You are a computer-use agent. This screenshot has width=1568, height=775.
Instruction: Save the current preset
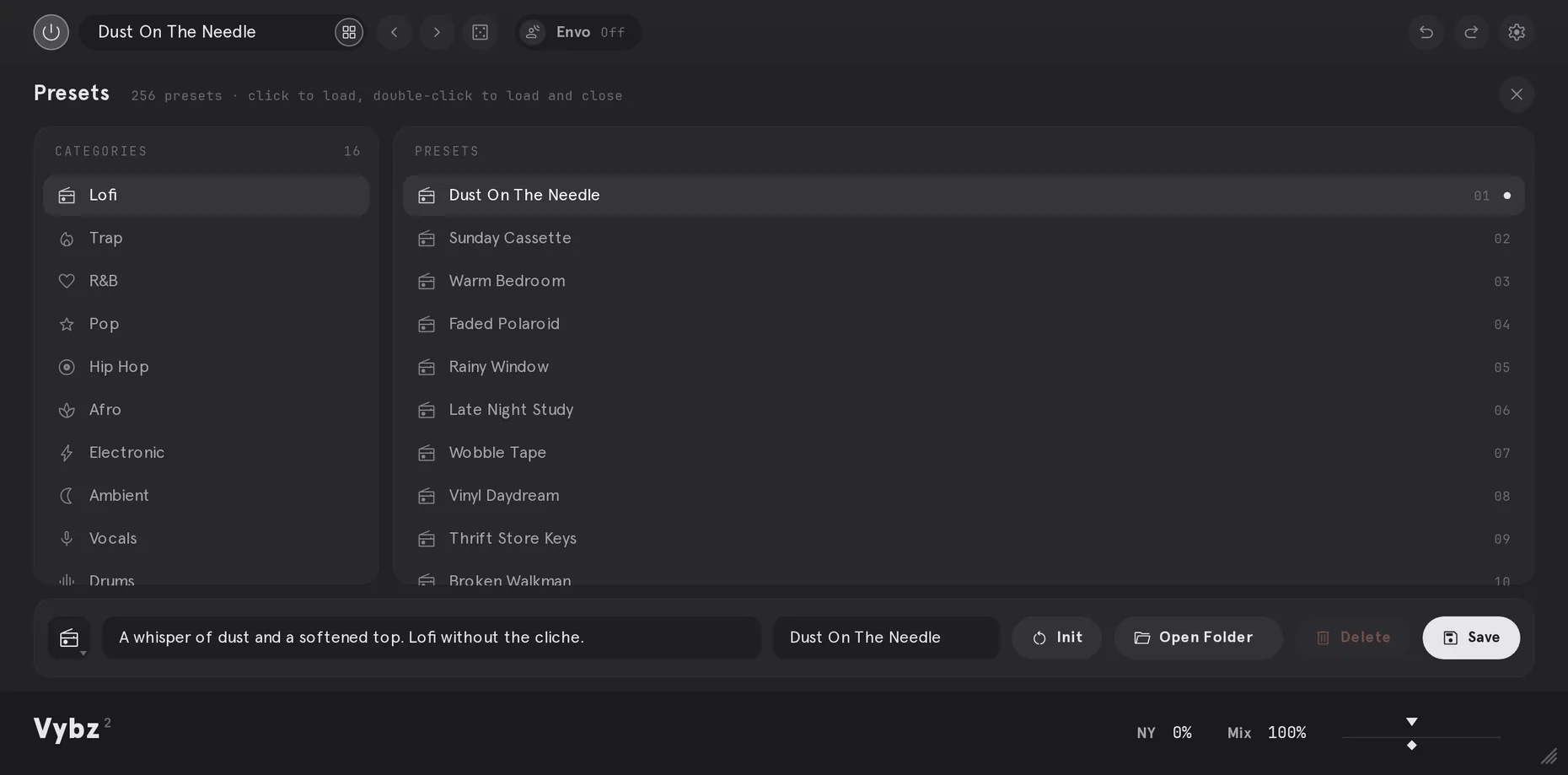[1471, 638]
